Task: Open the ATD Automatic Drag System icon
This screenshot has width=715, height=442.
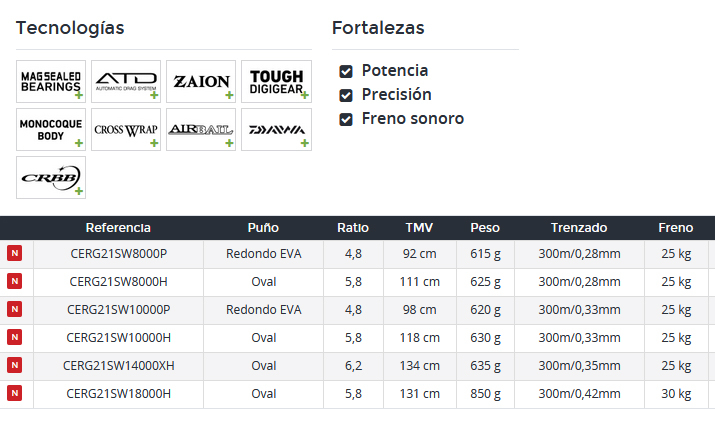Action: (126, 82)
